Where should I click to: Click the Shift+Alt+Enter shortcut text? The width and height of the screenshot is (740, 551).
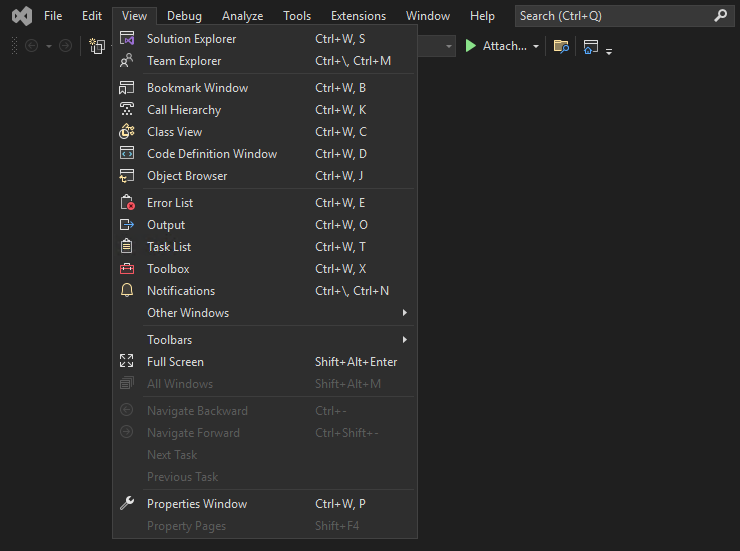(x=356, y=362)
